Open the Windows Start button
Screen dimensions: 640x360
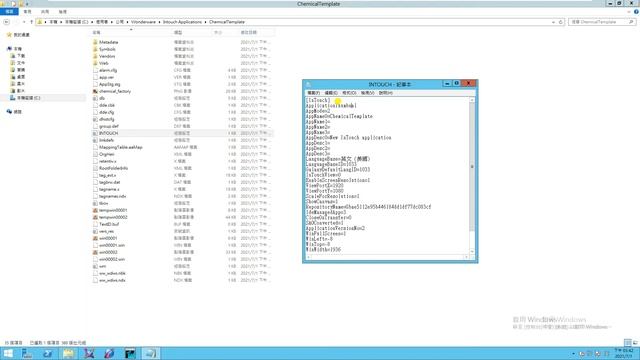[8, 353]
